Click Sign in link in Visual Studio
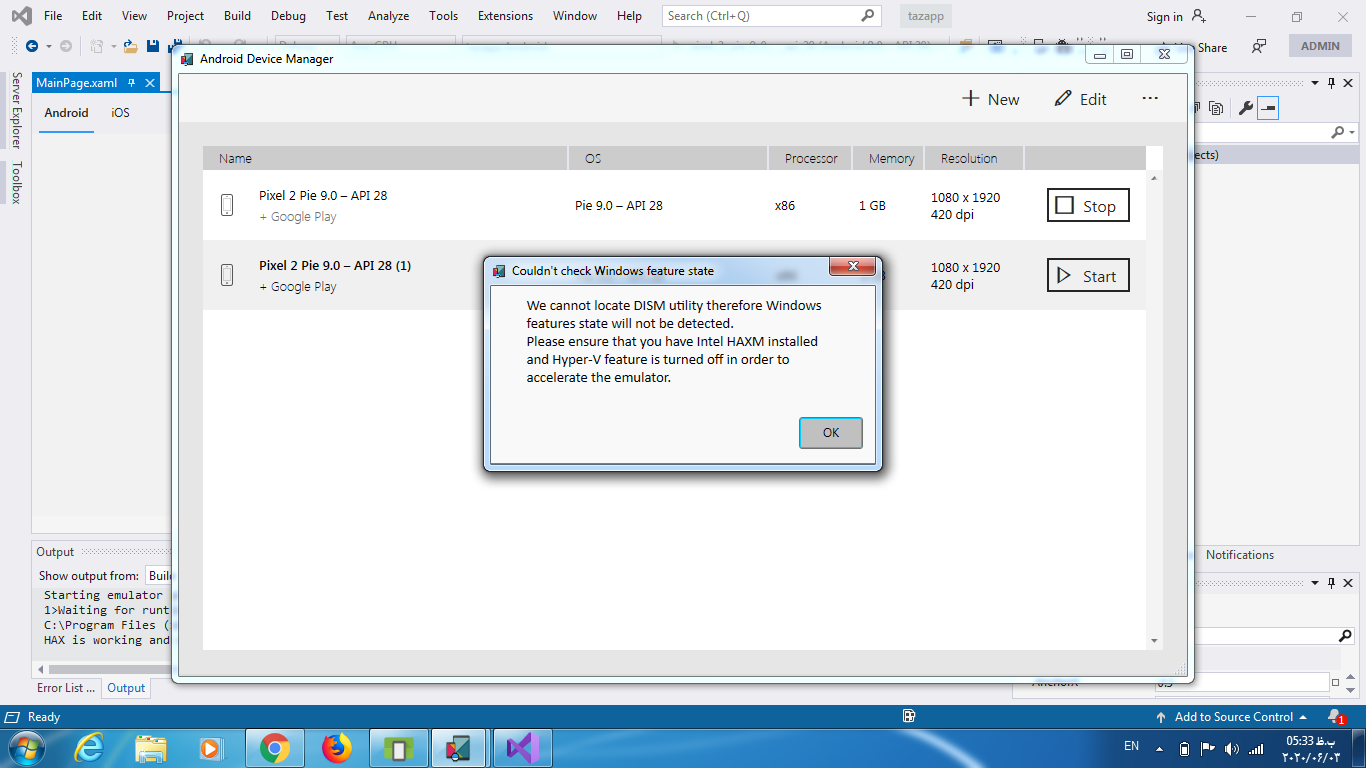Viewport: 1366px width, 768px height. pyautogui.click(x=1164, y=17)
